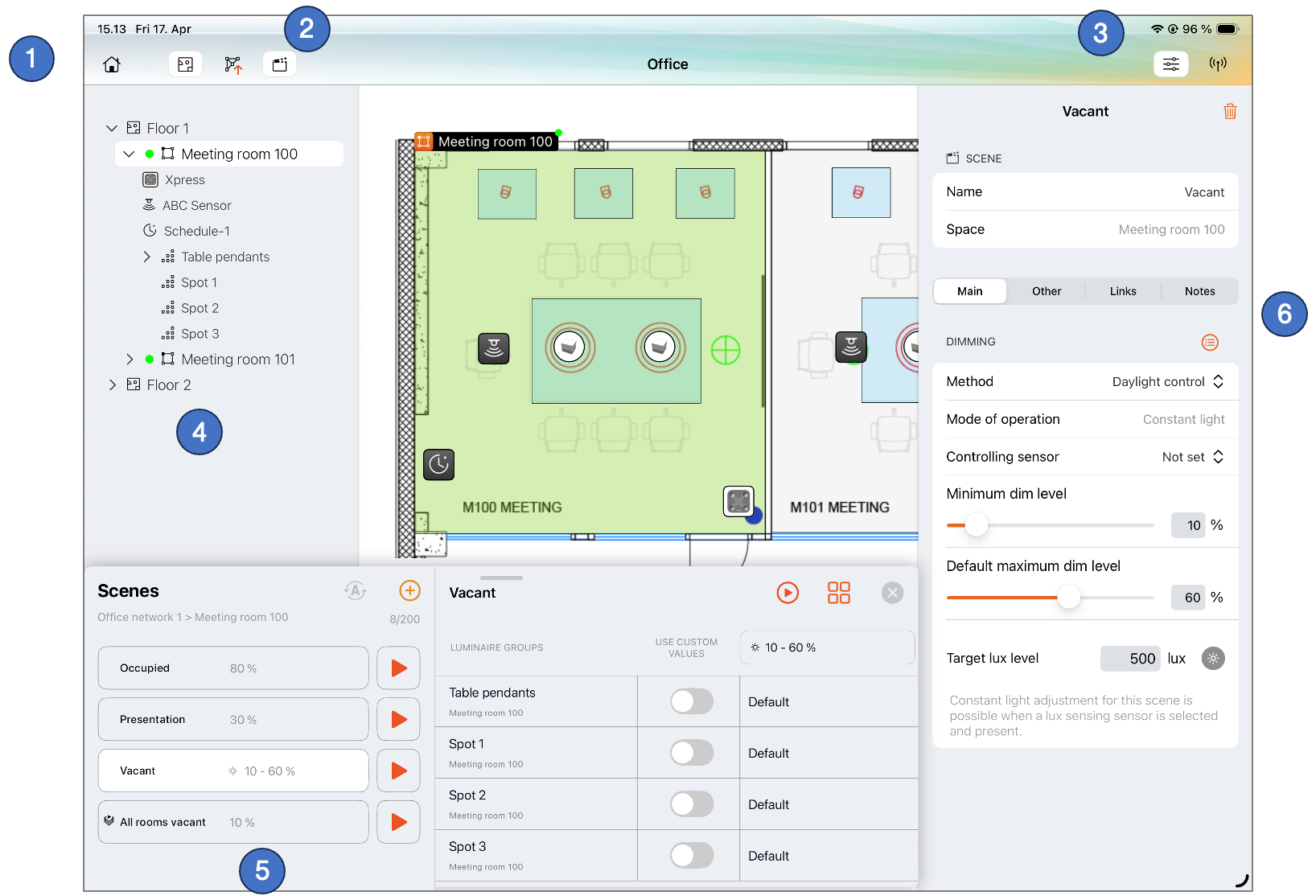
Task: Select the sensor device in Meeting room 101
Action: pos(851,347)
